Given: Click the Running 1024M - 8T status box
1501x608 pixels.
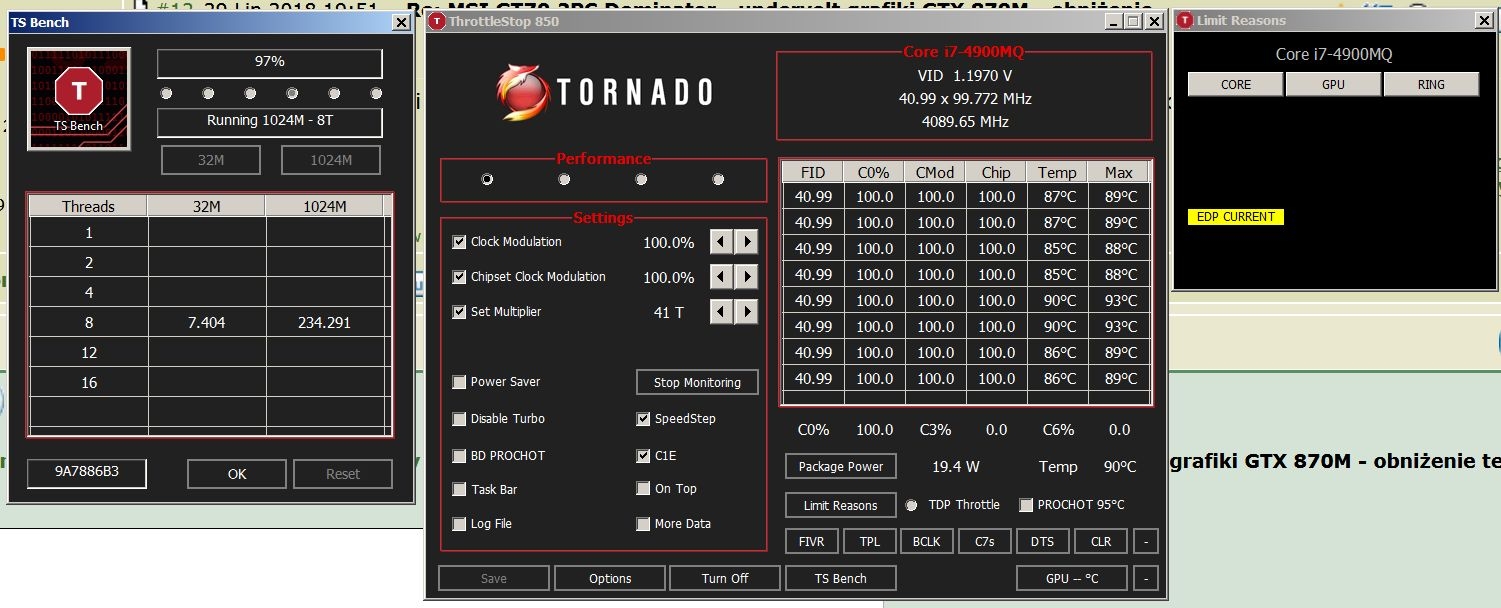Looking at the screenshot, I should (x=270, y=122).
